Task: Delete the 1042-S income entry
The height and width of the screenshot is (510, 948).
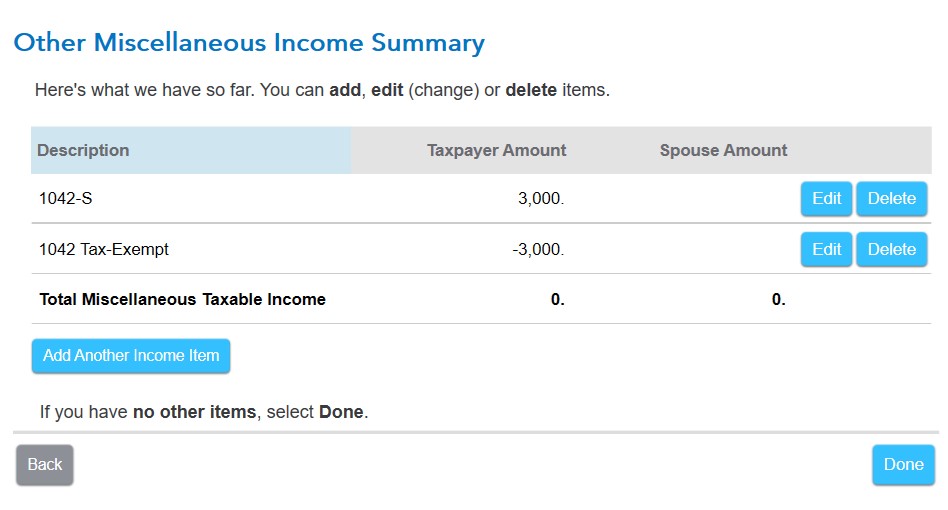Action: [892, 199]
